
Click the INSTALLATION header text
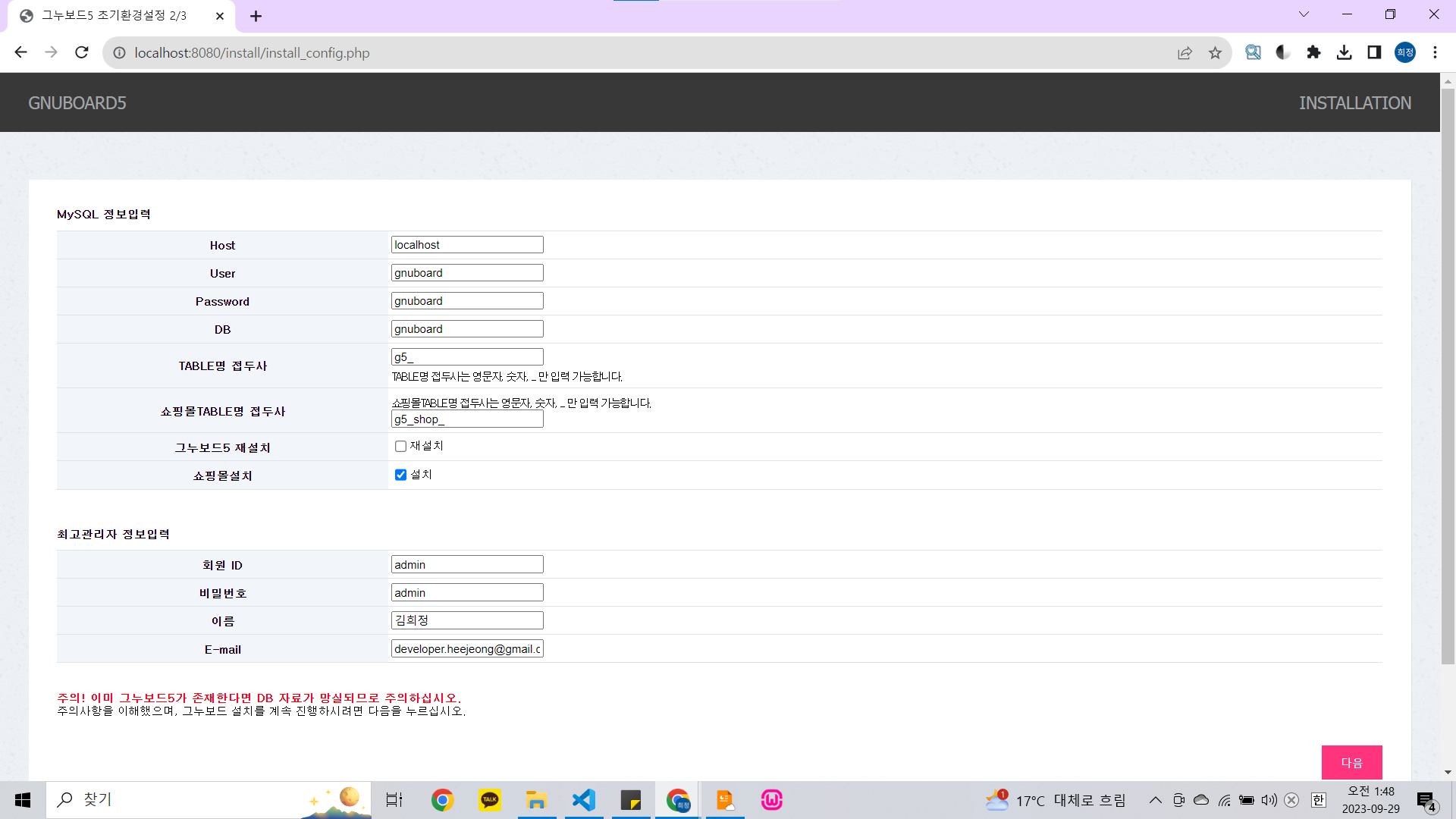click(x=1355, y=103)
